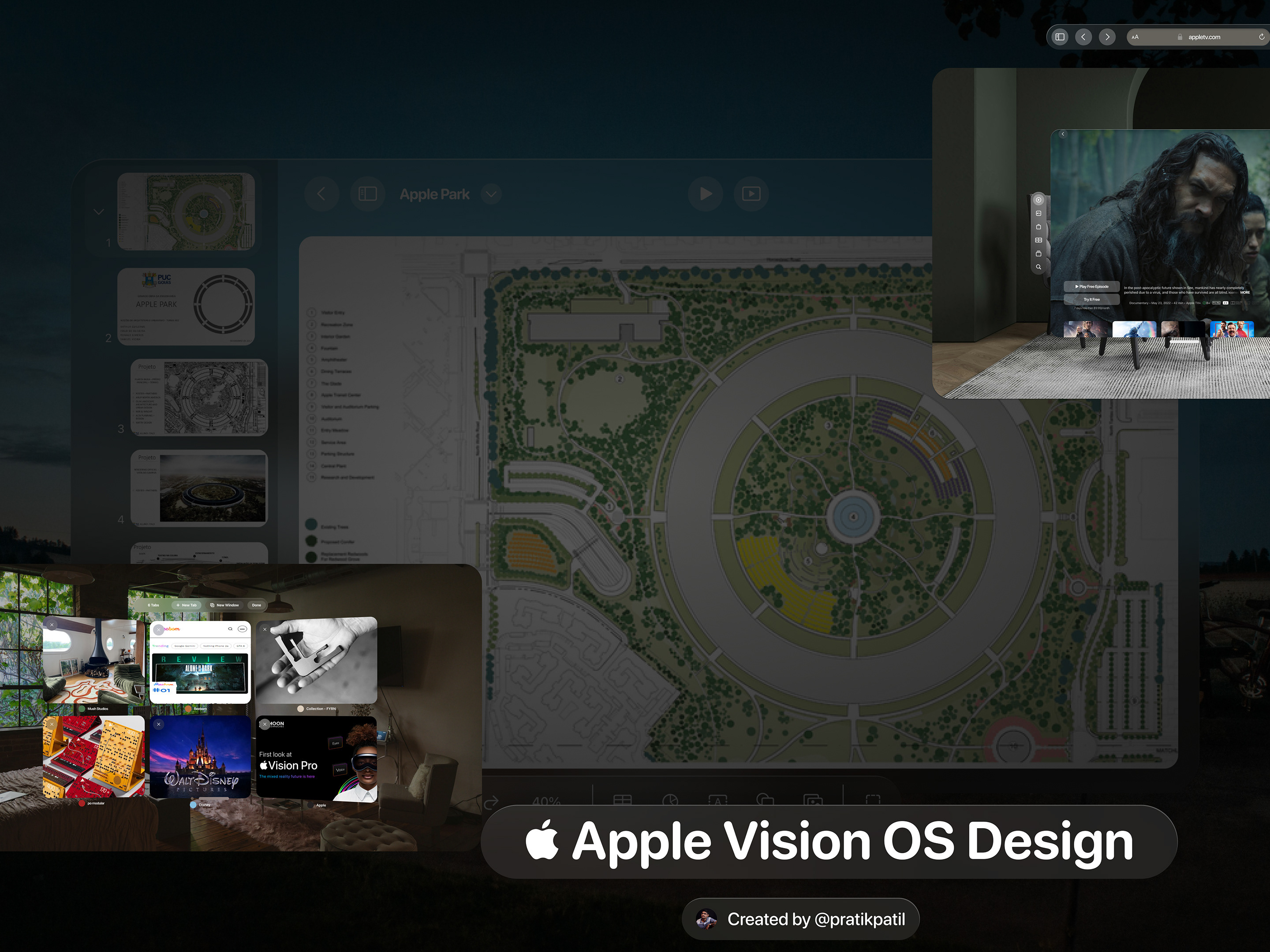Click the New Tab button

pyautogui.click(x=186, y=605)
